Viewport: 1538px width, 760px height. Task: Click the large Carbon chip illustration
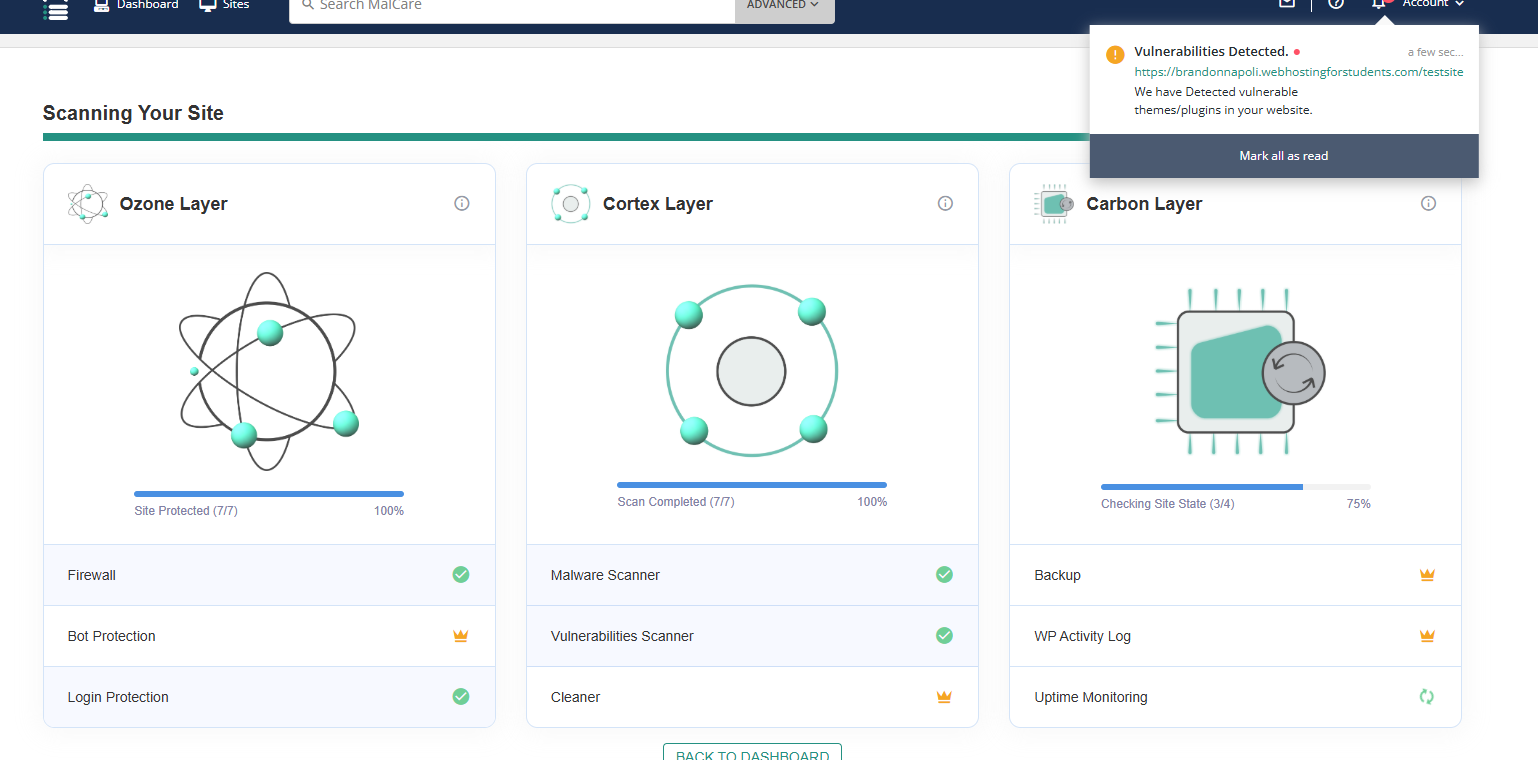(x=1240, y=372)
